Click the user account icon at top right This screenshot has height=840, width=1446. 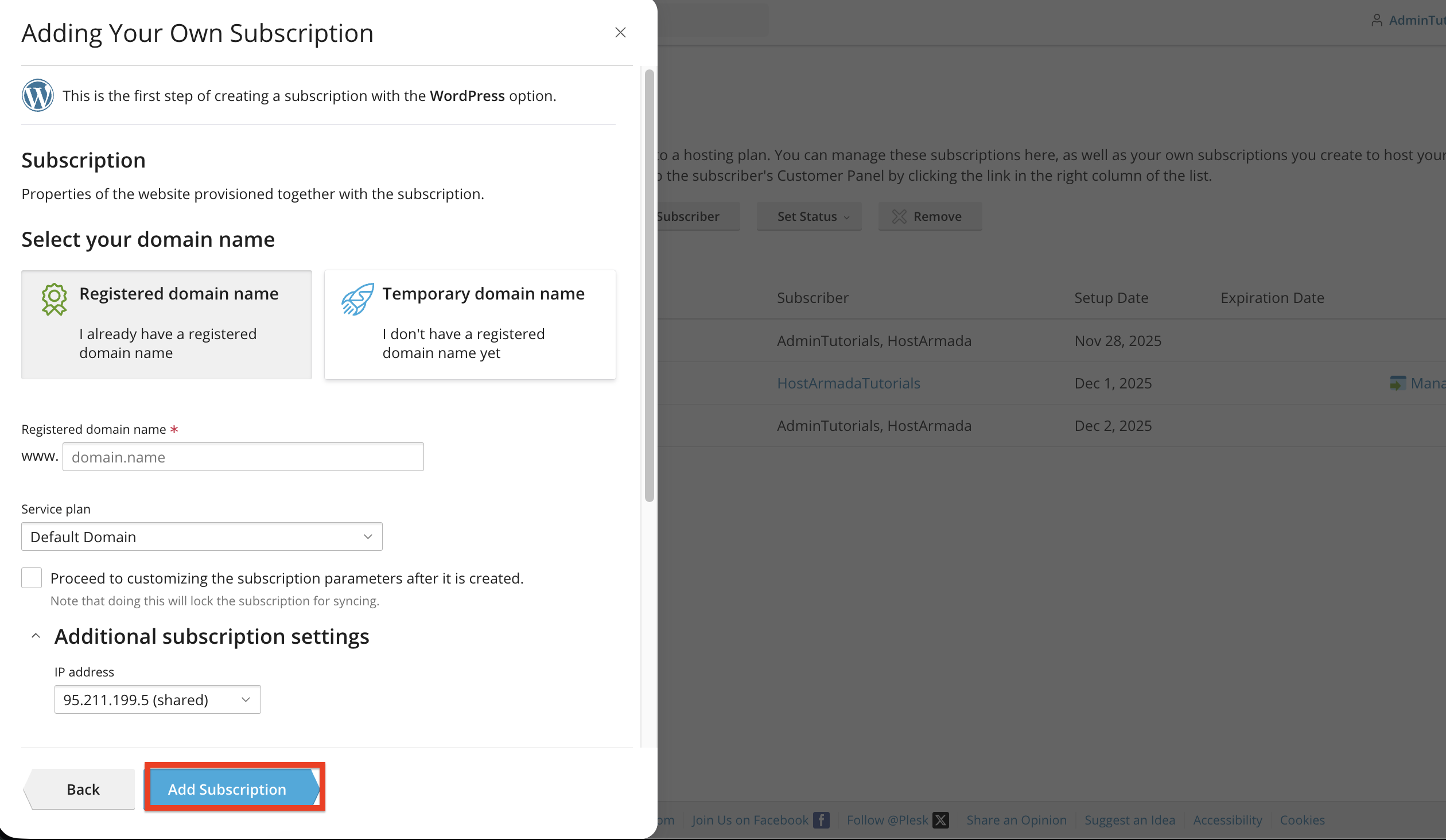pos(1377,20)
